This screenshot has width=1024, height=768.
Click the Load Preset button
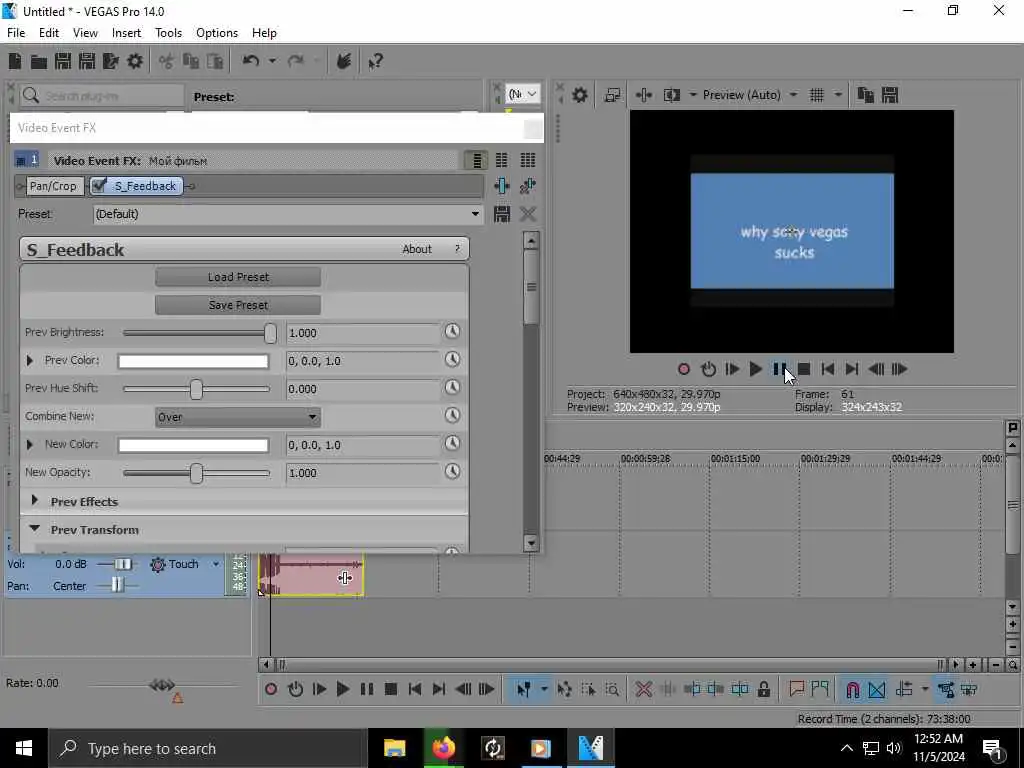(x=238, y=277)
